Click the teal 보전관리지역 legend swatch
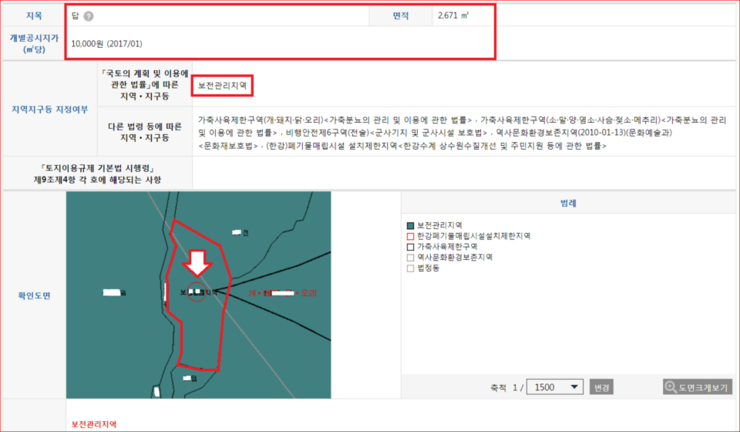 410,226
